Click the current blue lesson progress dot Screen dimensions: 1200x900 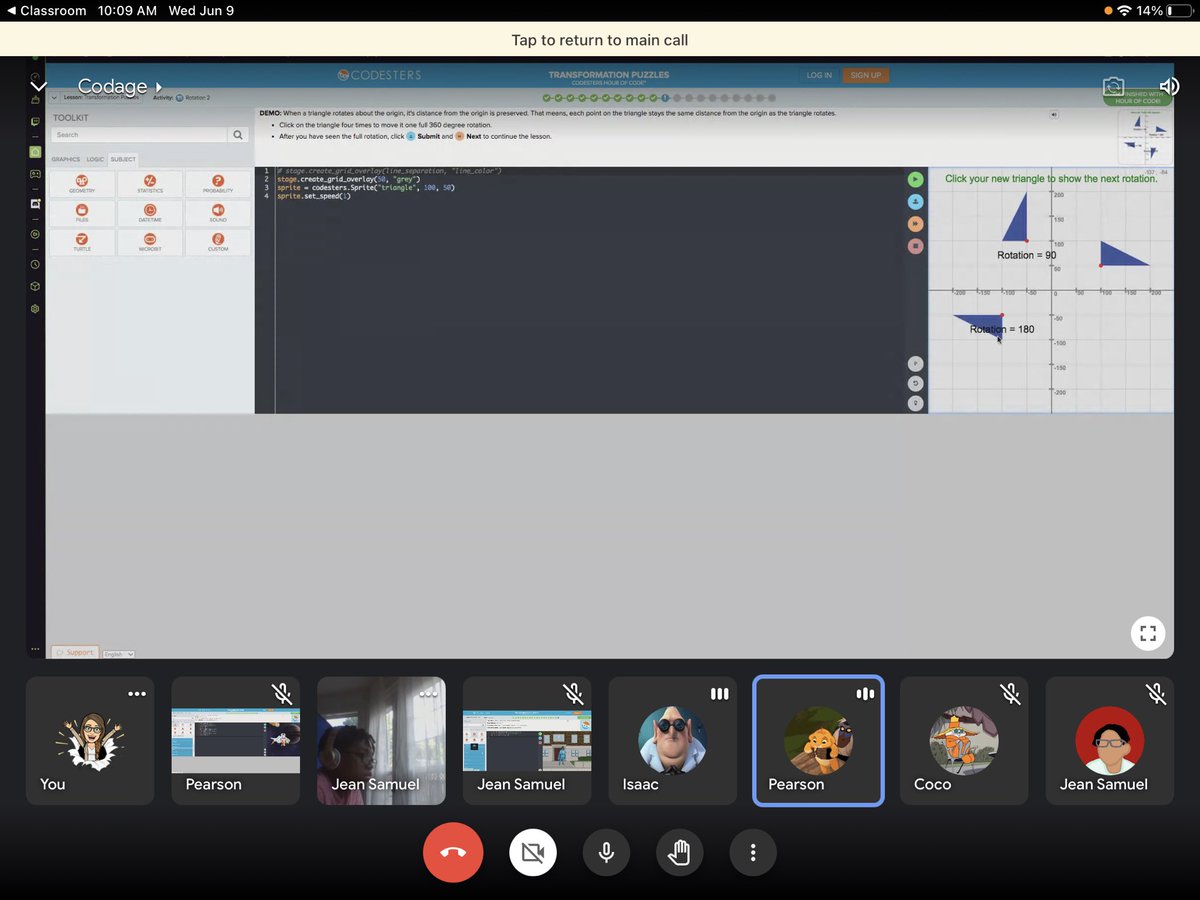[665, 98]
